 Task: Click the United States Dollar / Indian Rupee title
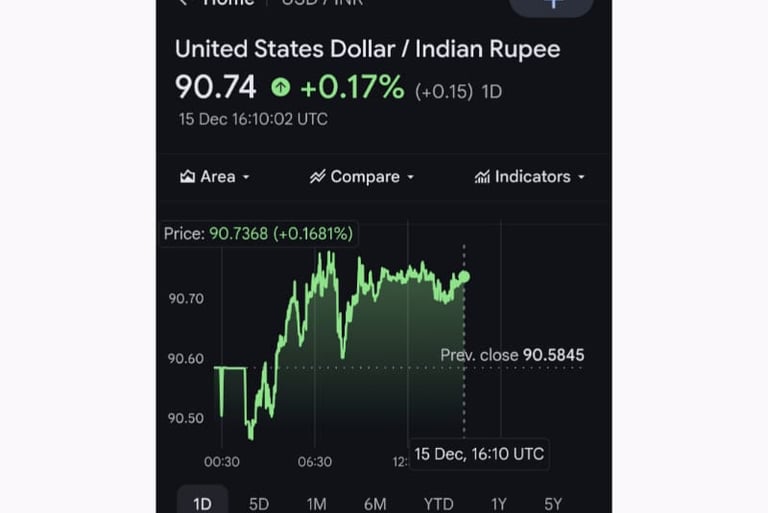(x=367, y=49)
